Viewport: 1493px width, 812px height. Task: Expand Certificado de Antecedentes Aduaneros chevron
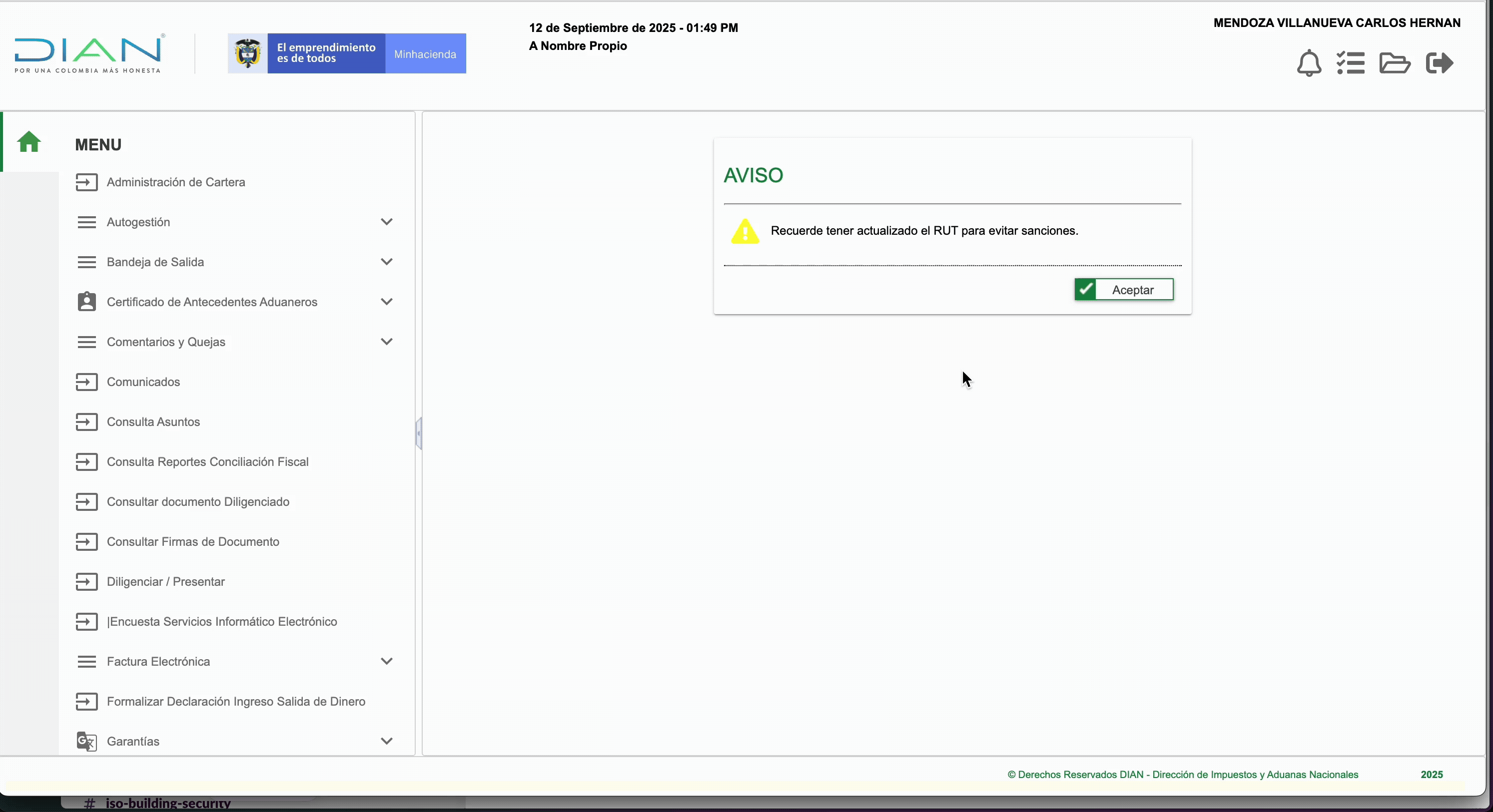pyautogui.click(x=387, y=302)
